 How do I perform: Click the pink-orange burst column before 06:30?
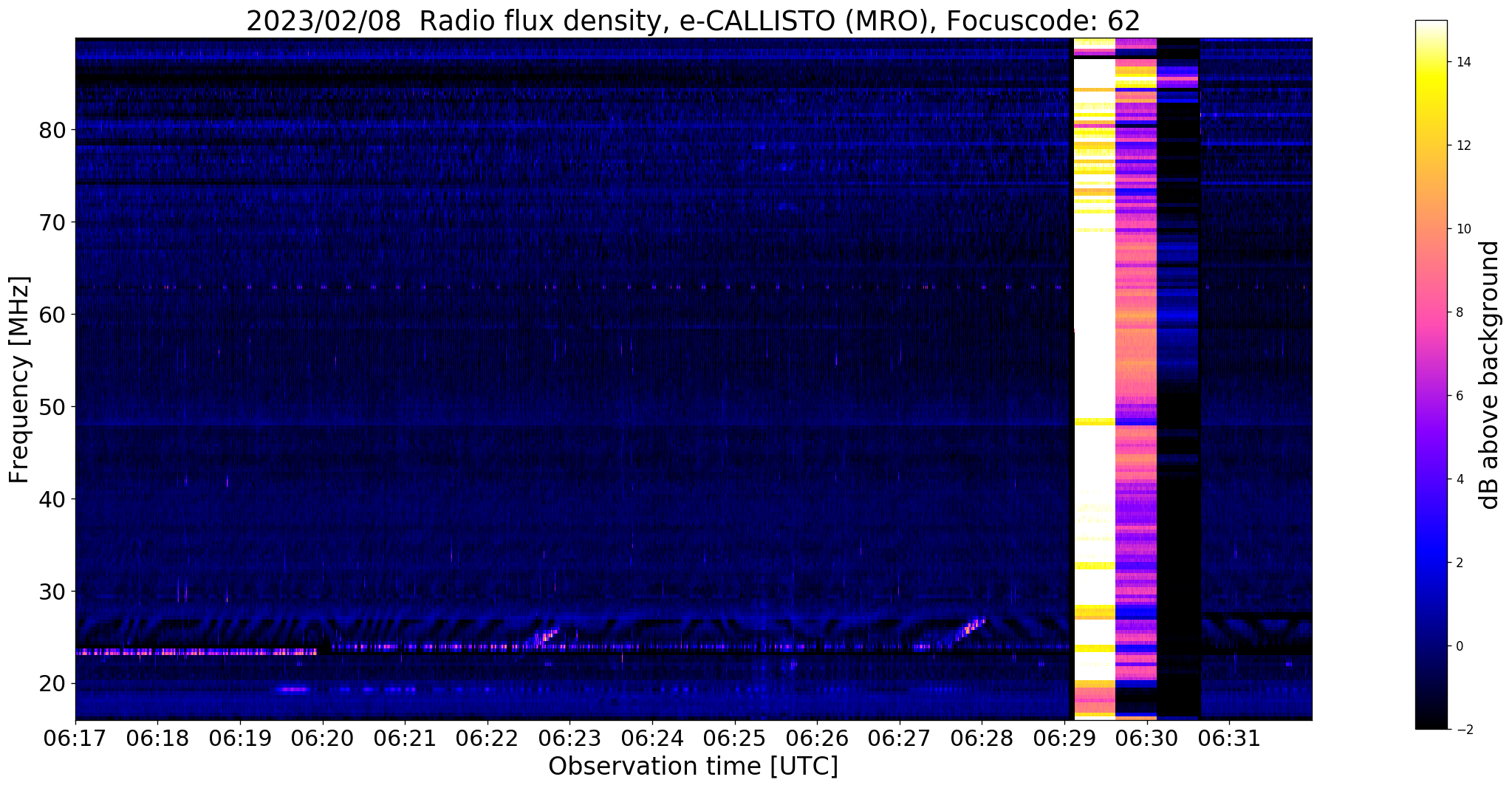[1135, 378]
